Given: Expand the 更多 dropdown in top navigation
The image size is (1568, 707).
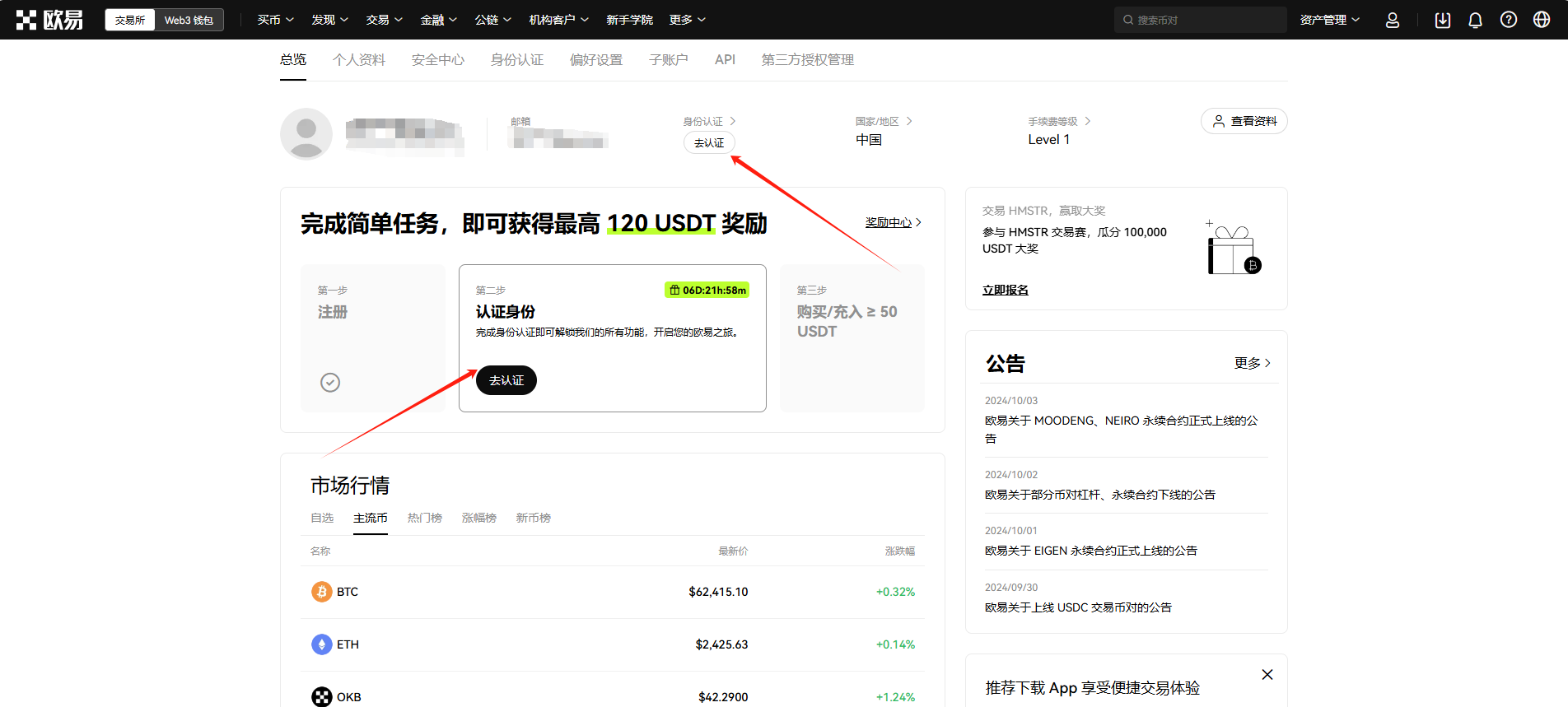Looking at the screenshot, I should pos(687,20).
